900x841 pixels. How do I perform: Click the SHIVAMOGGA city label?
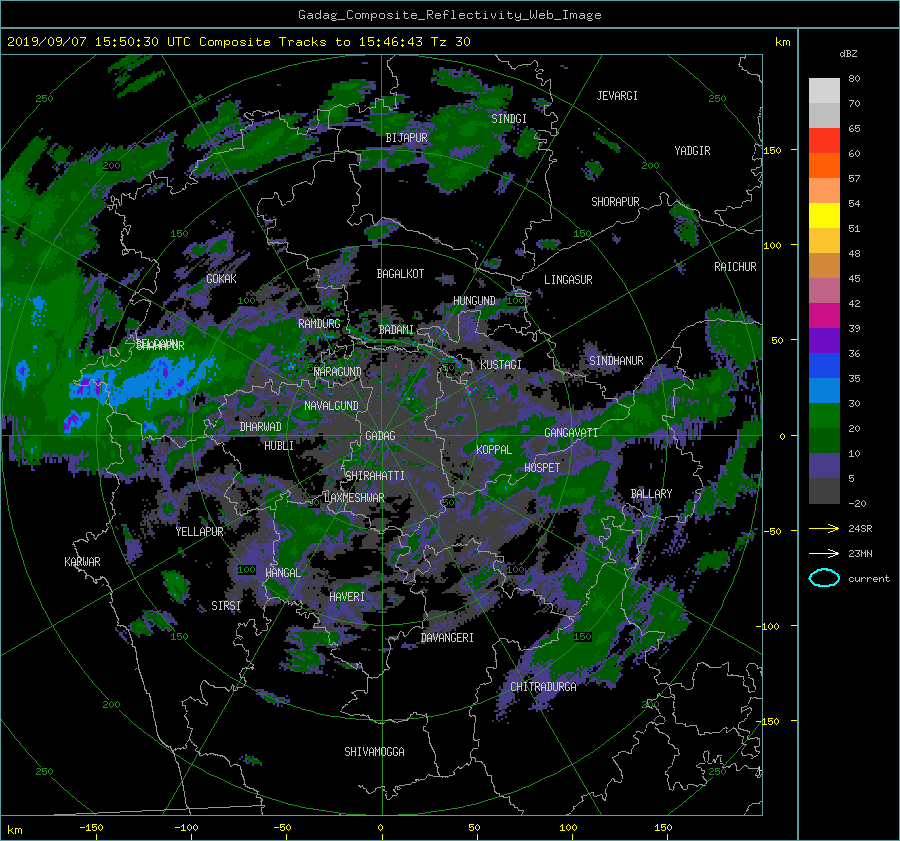click(374, 752)
